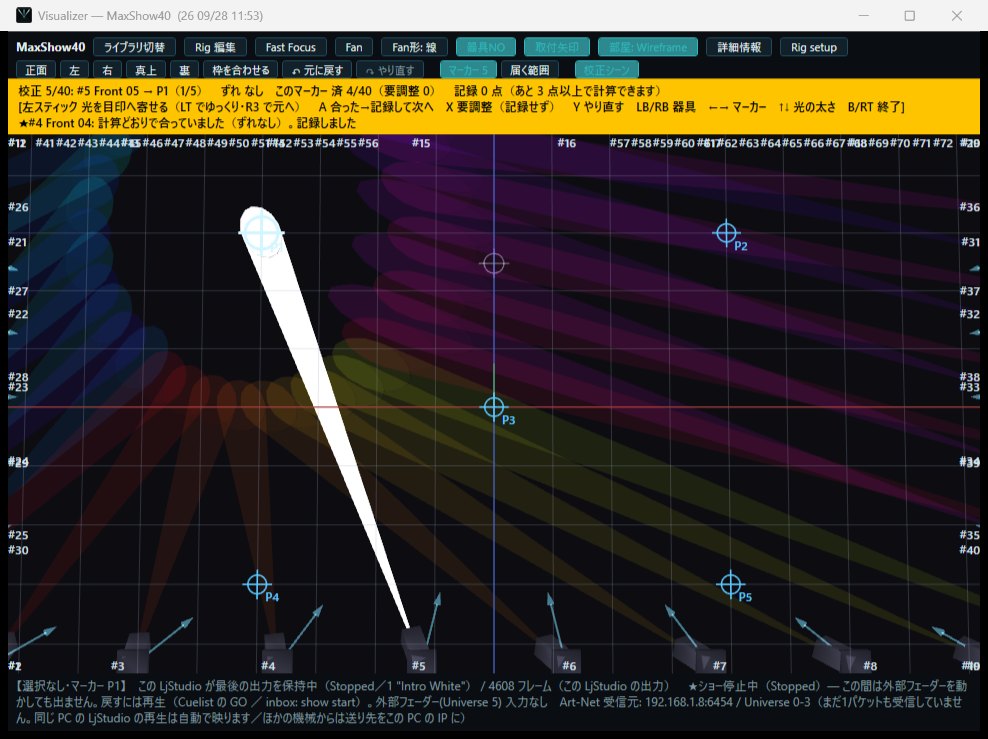Click the ライブラリ切替 library switch button
This screenshot has height=739, width=988.
[134, 47]
